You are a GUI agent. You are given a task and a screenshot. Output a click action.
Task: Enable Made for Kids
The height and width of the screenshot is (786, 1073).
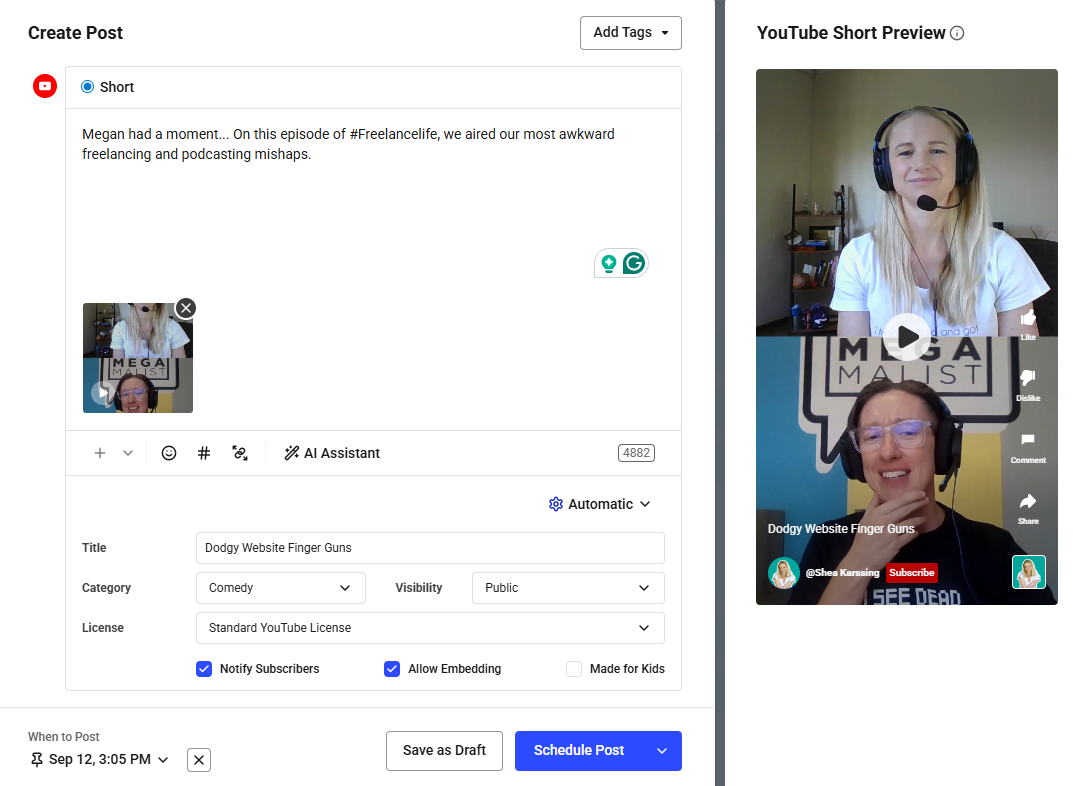(574, 668)
